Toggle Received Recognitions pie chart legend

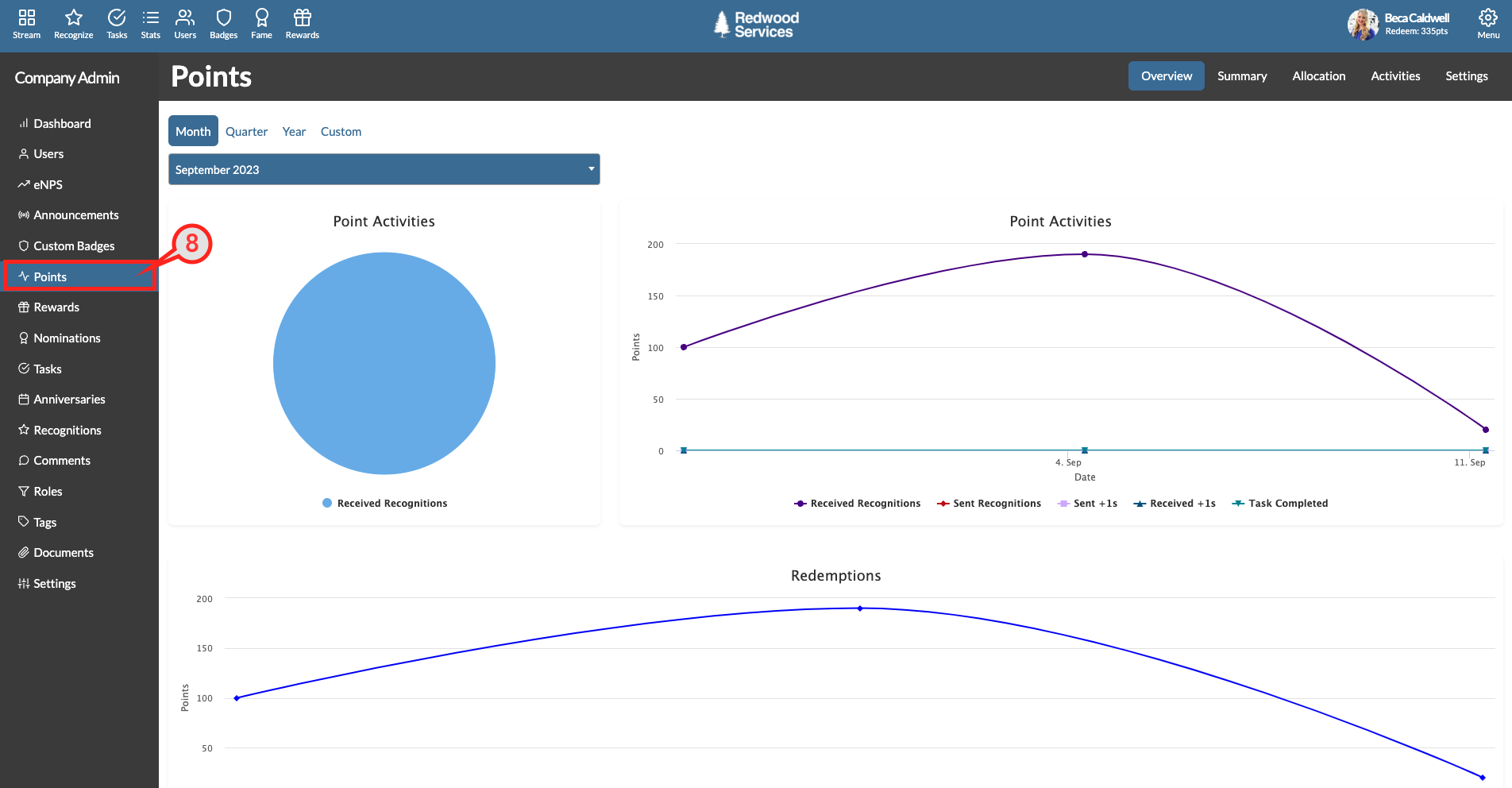coord(384,504)
